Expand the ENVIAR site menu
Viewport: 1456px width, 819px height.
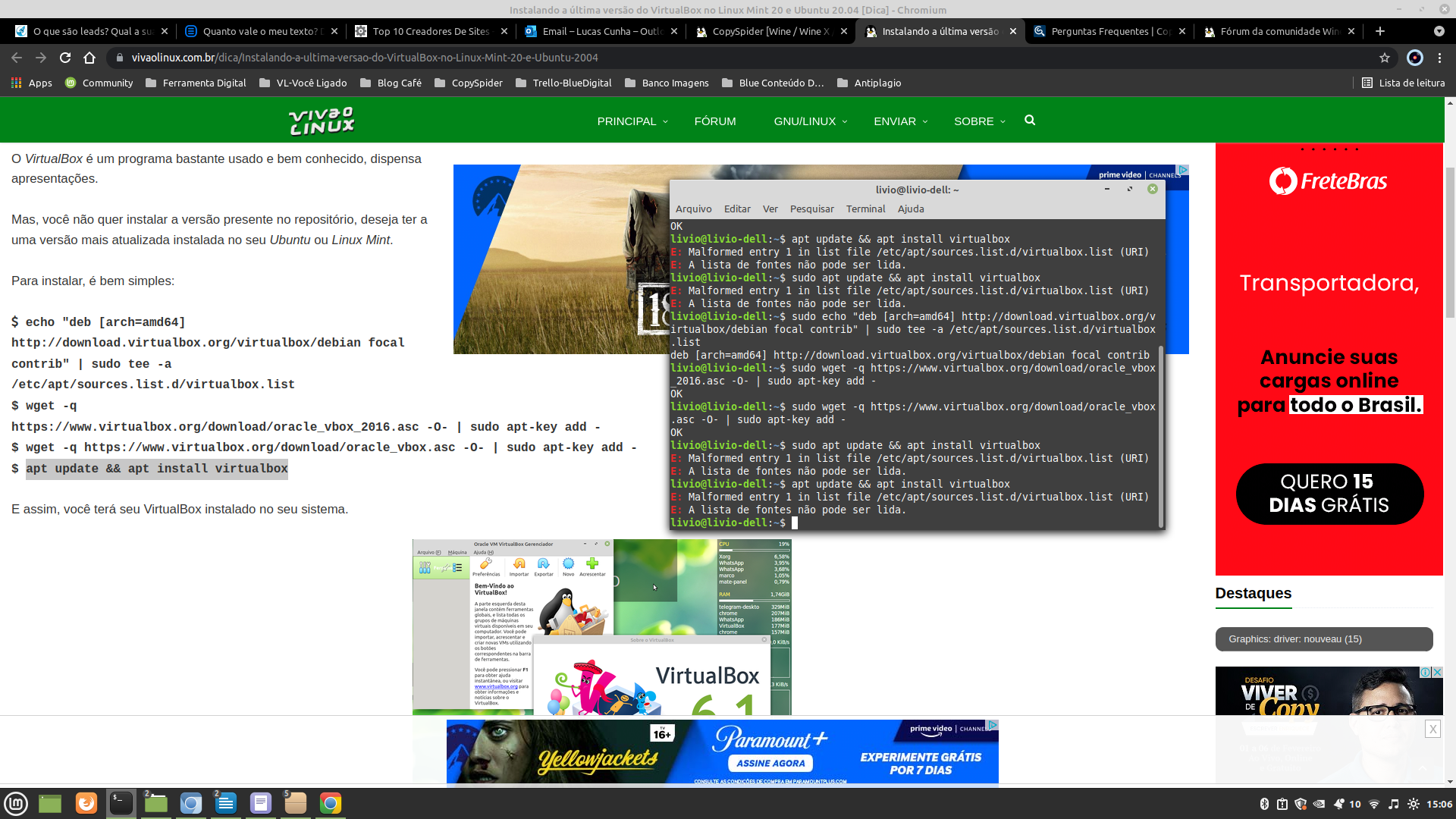[x=900, y=121]
